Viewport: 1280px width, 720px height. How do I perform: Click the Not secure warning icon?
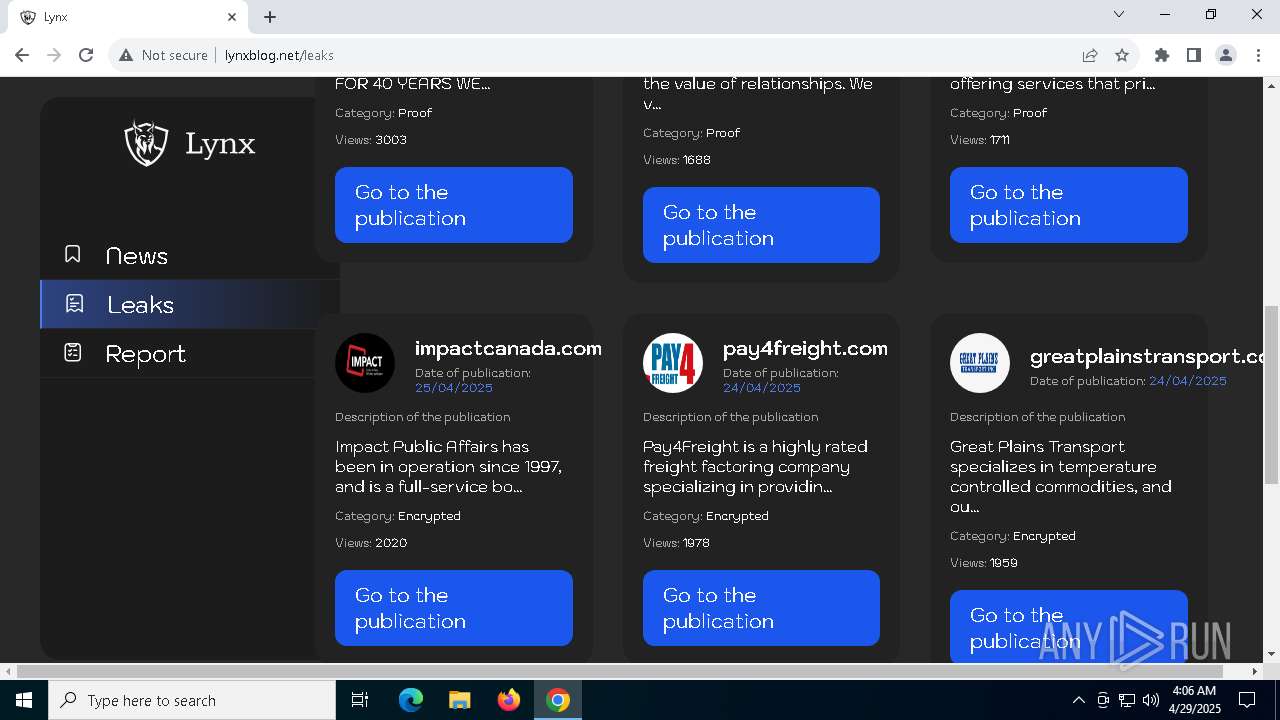point(126,55)
